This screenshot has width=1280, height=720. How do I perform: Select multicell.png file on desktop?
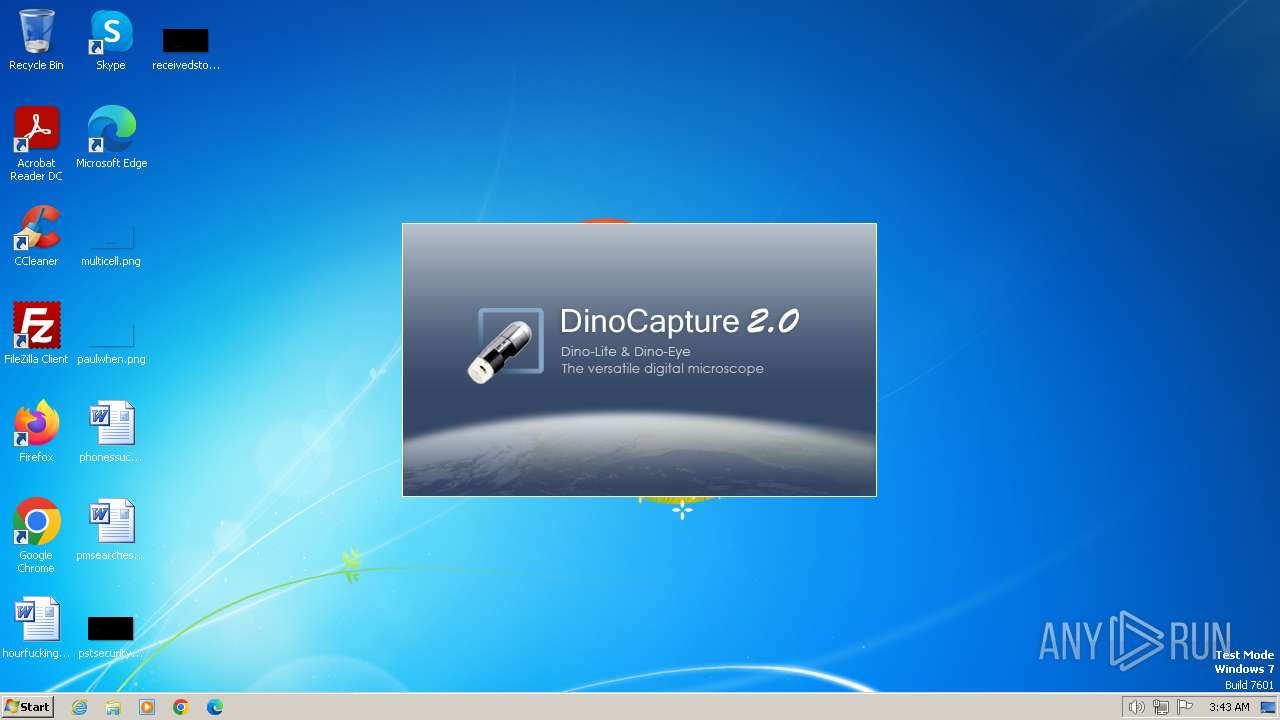(x=111, y=245)
